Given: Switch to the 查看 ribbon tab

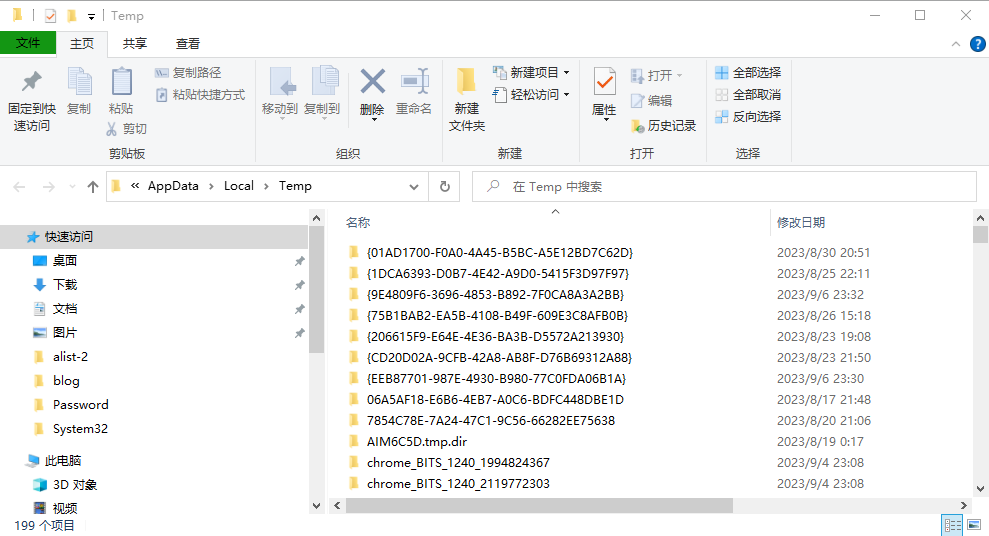Looking at the screenshot, I should (x=187, y=44).
